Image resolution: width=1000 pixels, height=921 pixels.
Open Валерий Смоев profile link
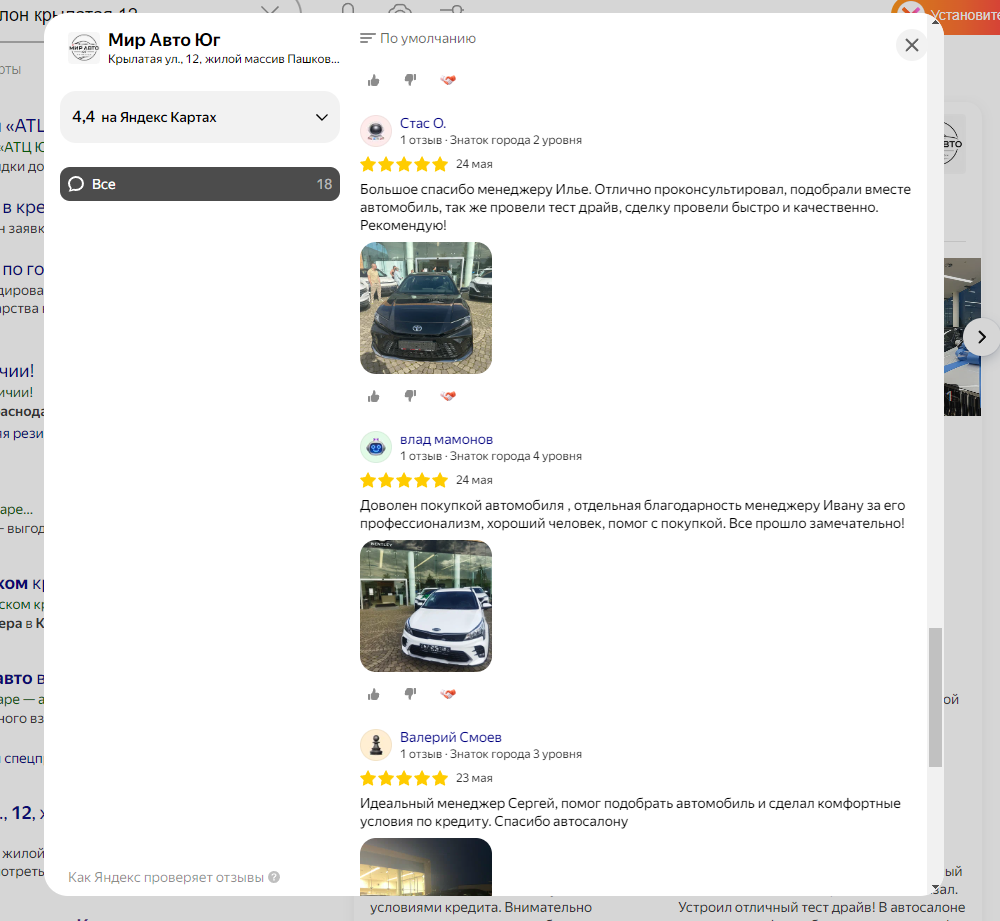pos(450,737)
